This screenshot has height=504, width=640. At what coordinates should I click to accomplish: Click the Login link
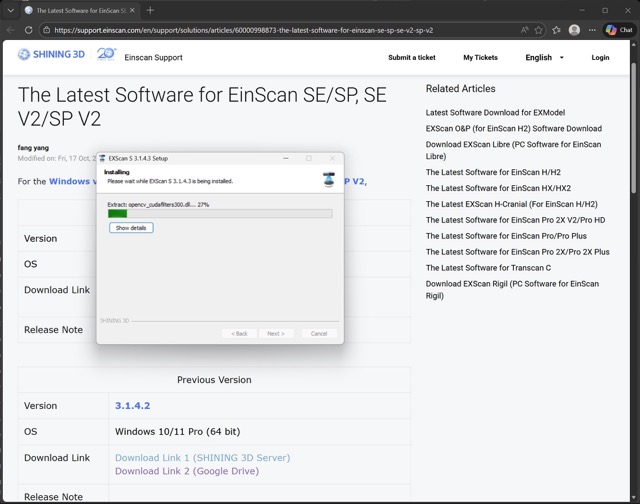point(600,58)
